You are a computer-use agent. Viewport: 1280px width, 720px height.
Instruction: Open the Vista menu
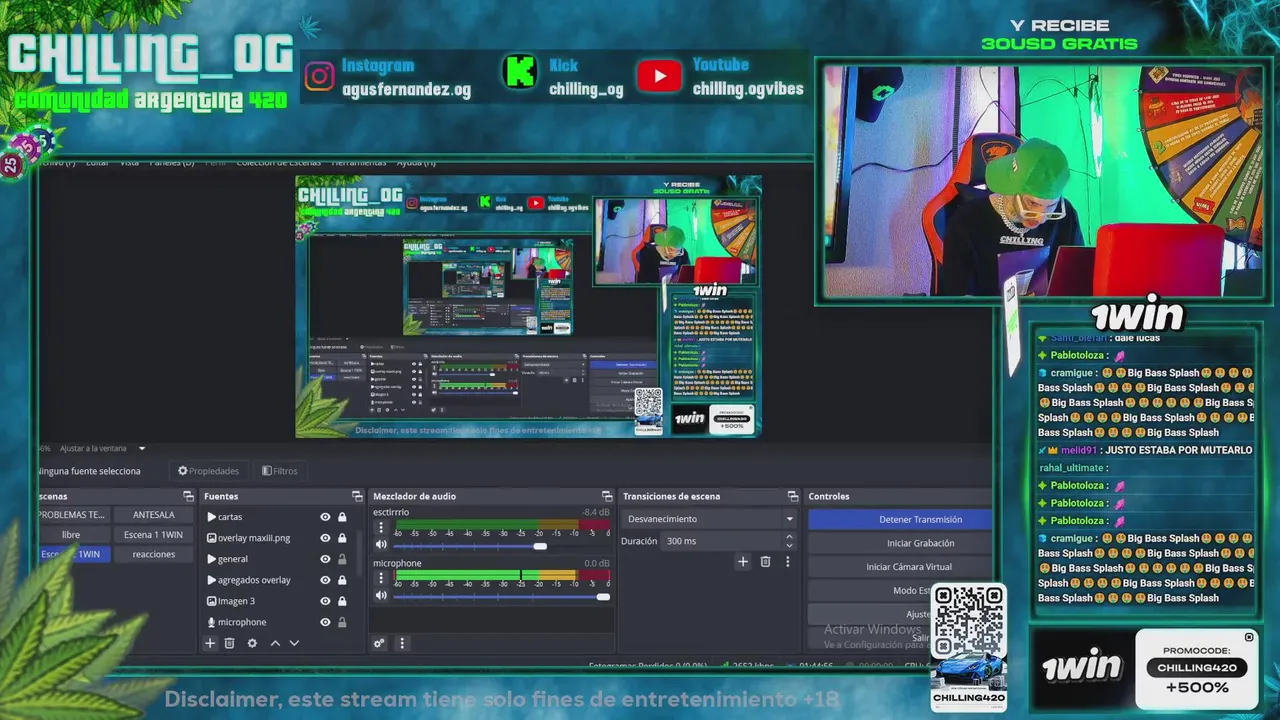point(130,162)
